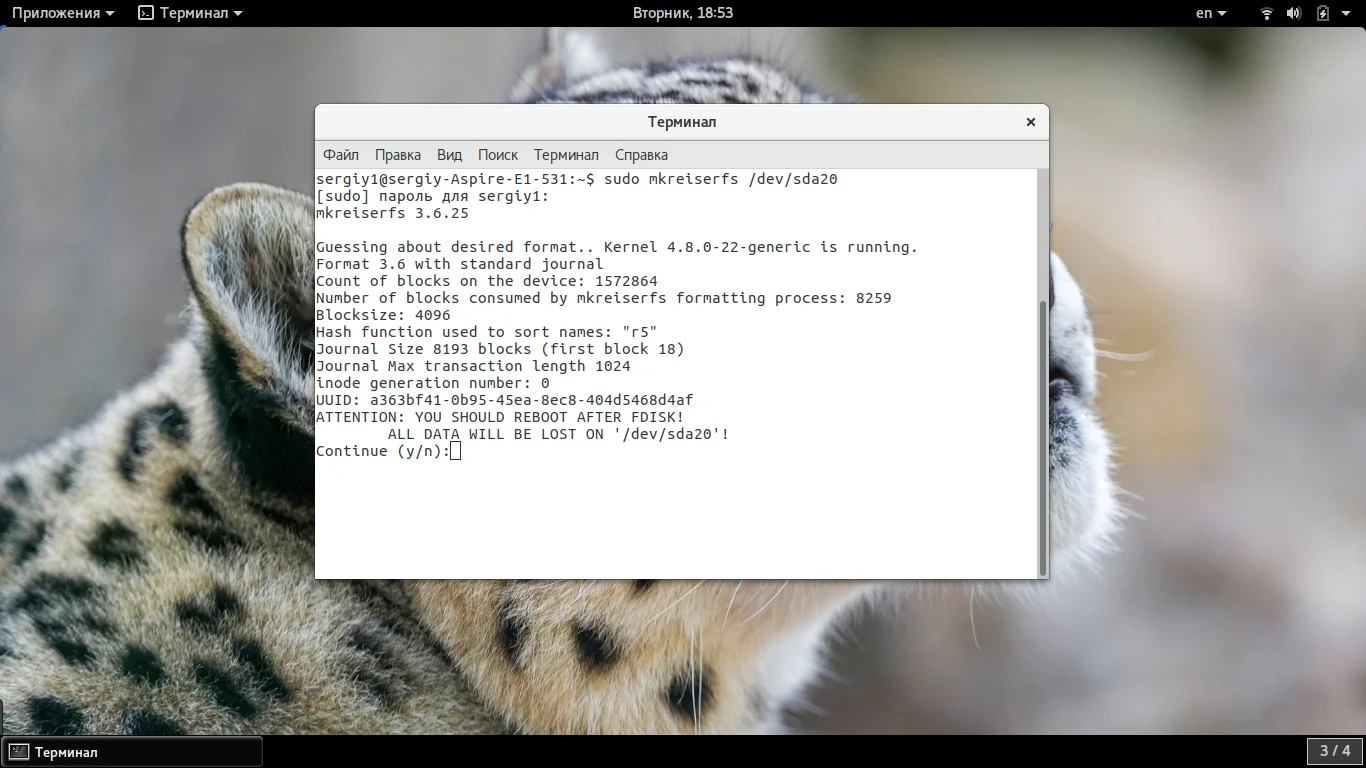The image size is (1366, 768).
Task: Select the Терминал button in bottom taskbar
Action: 132,752
